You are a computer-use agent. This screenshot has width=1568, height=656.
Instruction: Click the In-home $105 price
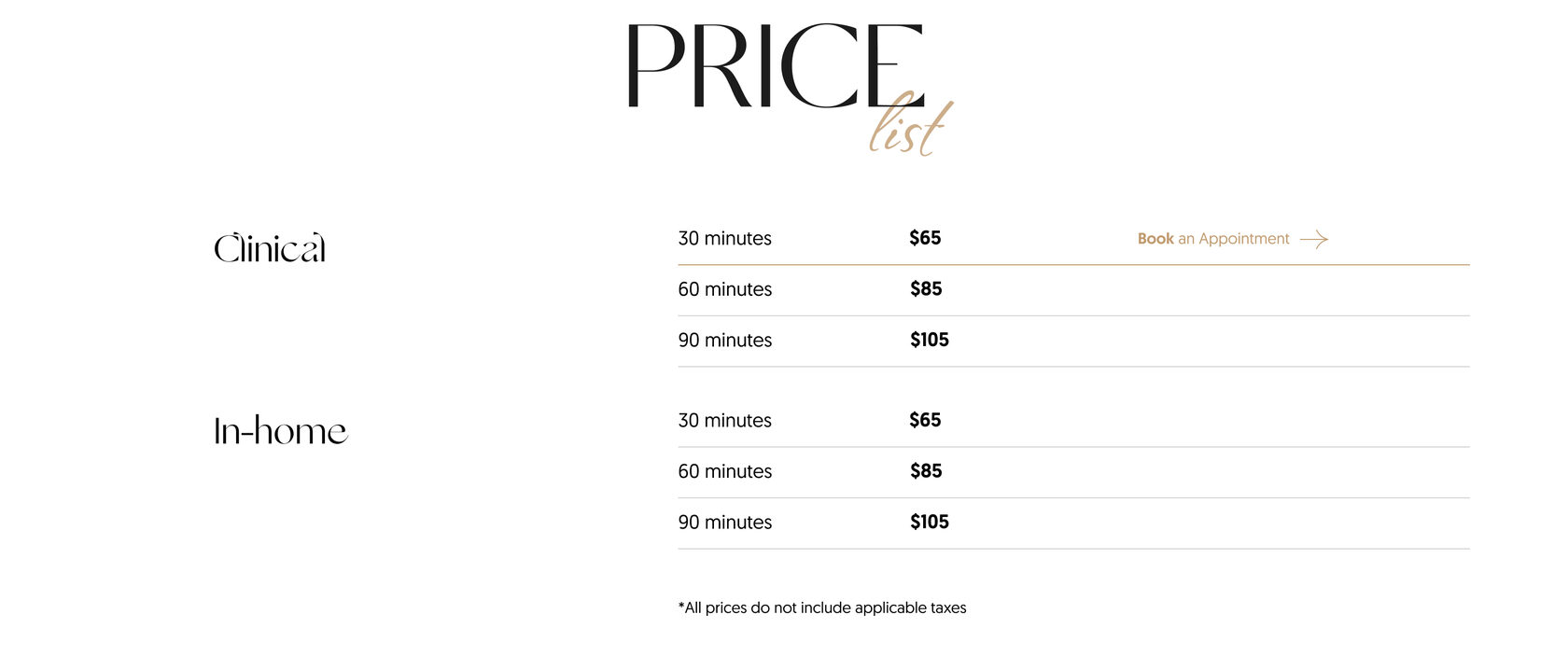point(930,522)
